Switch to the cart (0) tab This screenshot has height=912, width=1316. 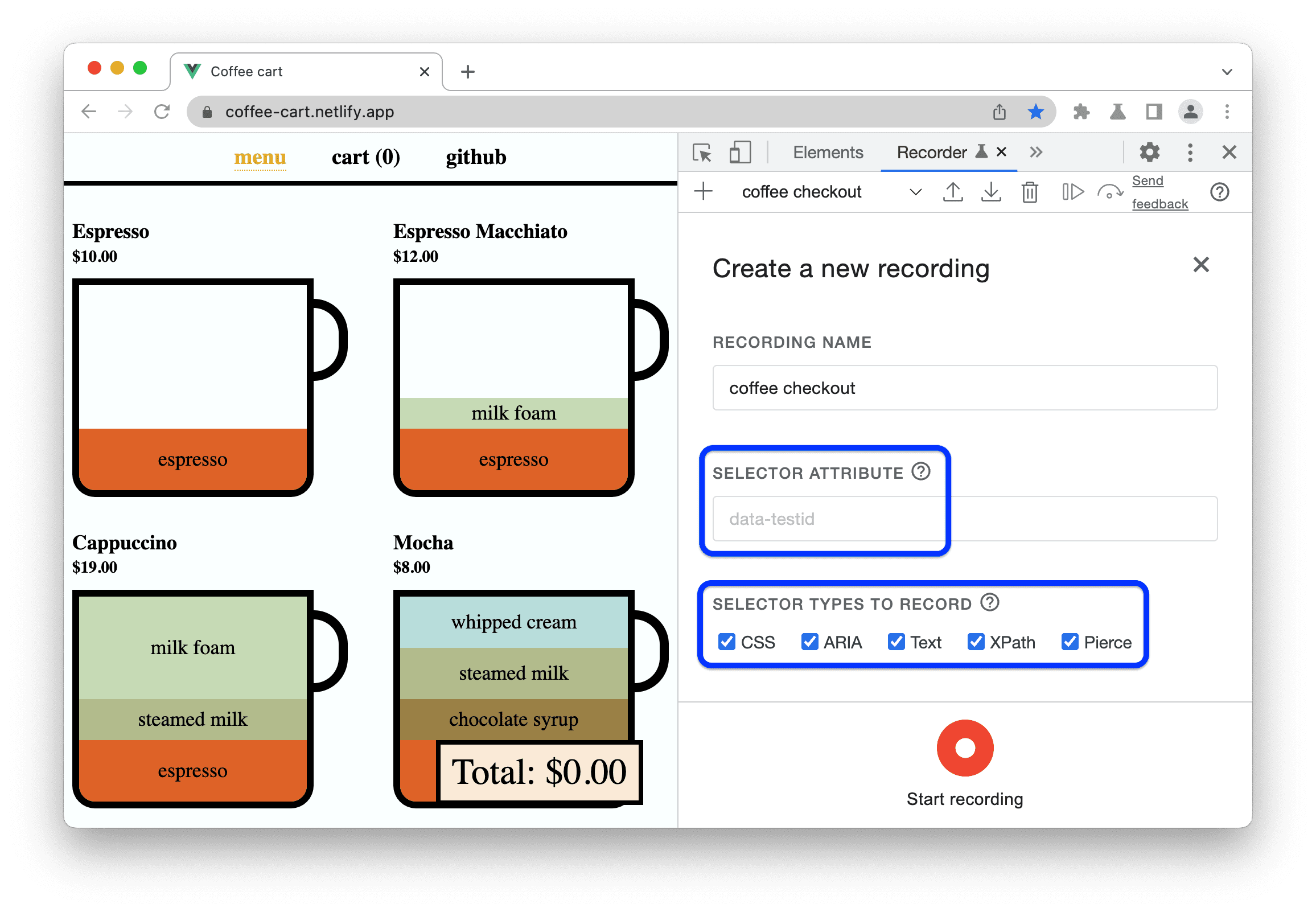coord(365,158)
